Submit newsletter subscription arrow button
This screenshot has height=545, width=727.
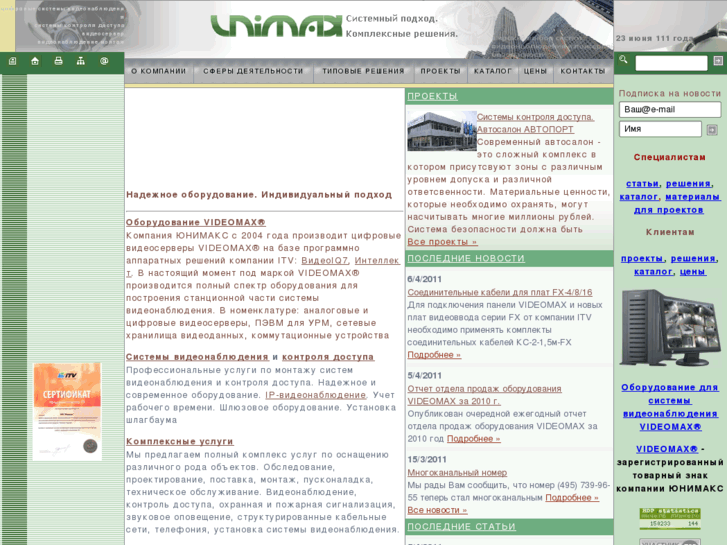pos(712,130)
